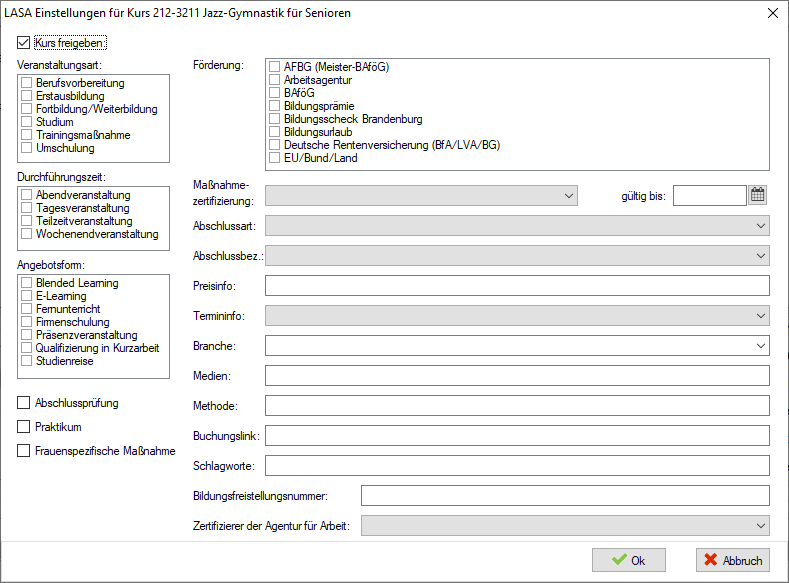Cancel with the Abbruch button
The image size is (789, 583).
point(733,560)
